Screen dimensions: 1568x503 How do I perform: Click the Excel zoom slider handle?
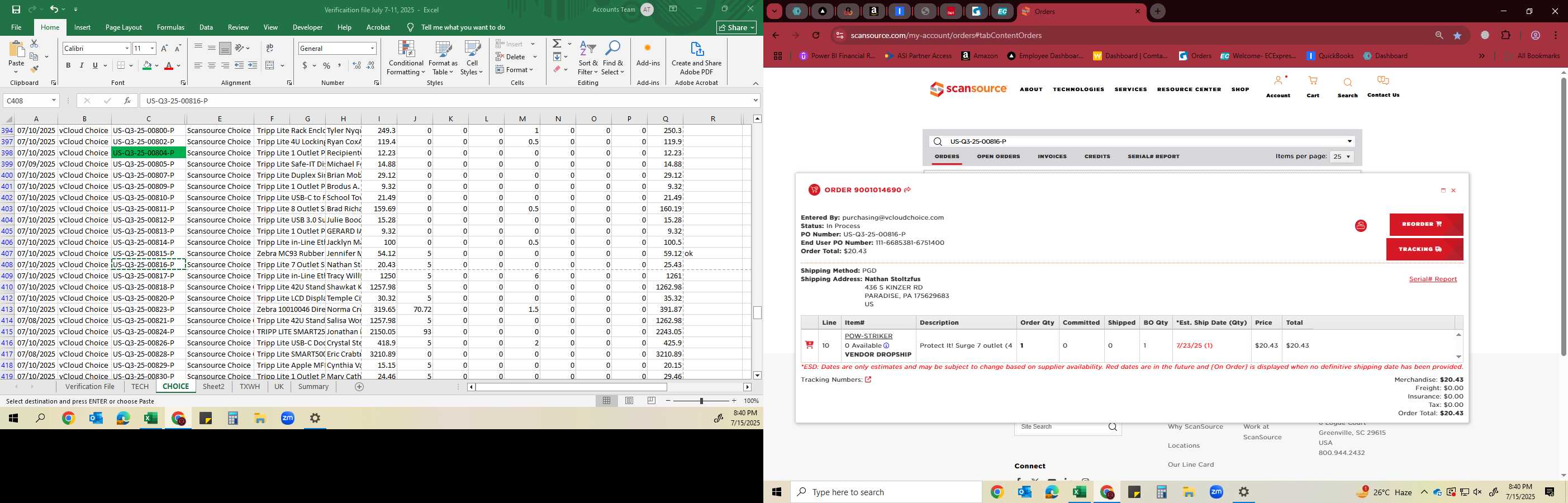point(701,401)
